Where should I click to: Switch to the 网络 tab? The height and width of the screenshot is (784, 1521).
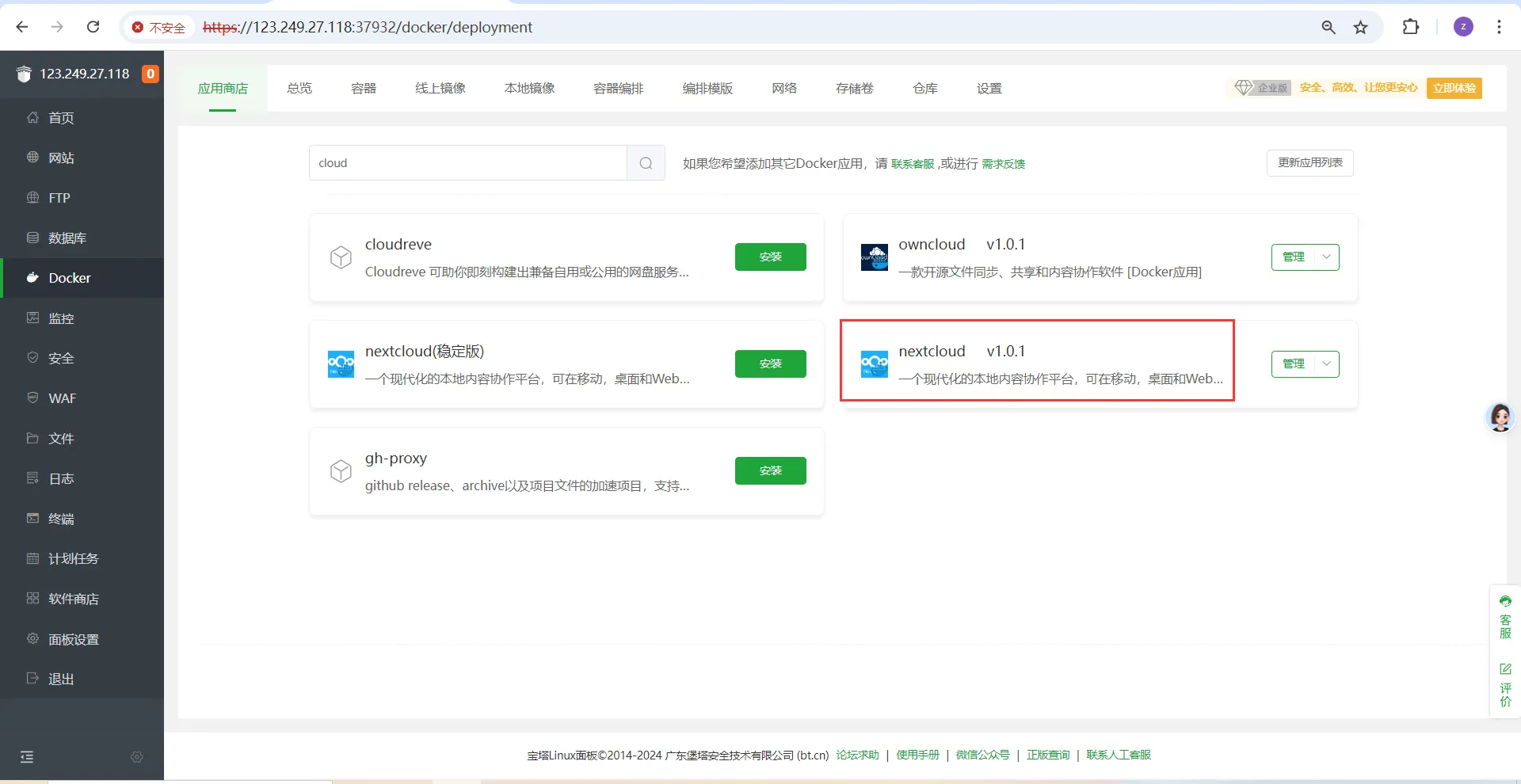(x=784, y=89)
